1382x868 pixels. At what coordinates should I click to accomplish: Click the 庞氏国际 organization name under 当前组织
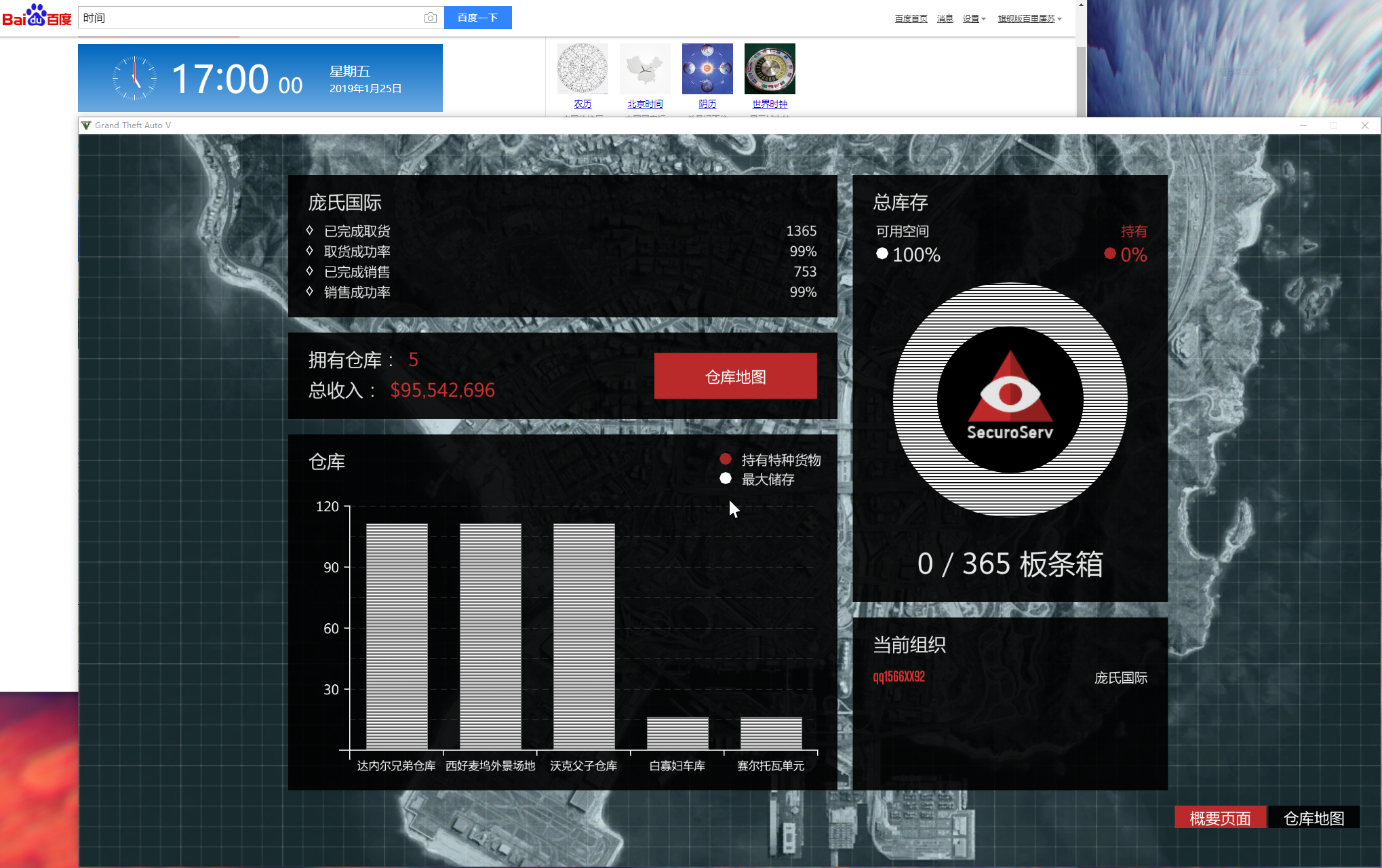(x=1120, y=677)
